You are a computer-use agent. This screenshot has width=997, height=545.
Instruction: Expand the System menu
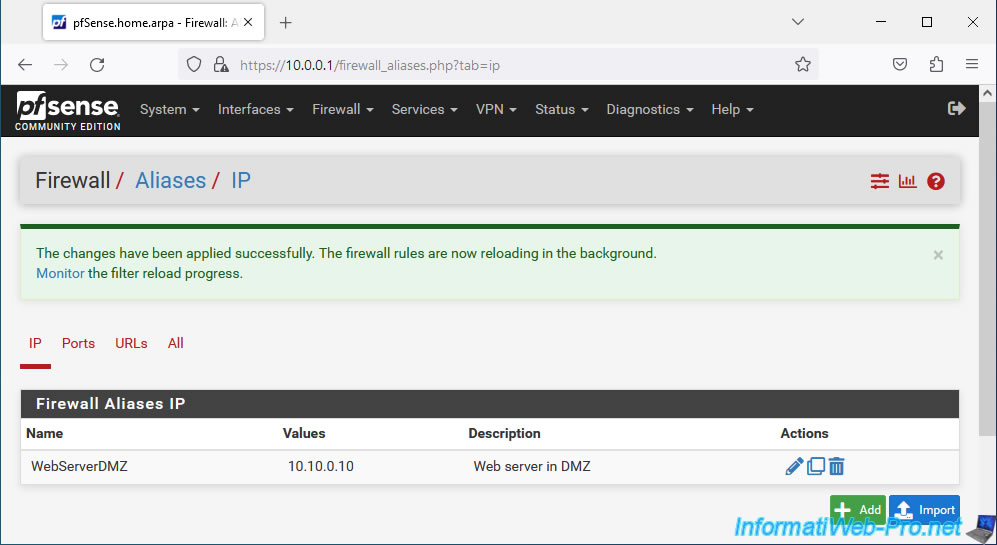tap(169, 109)
